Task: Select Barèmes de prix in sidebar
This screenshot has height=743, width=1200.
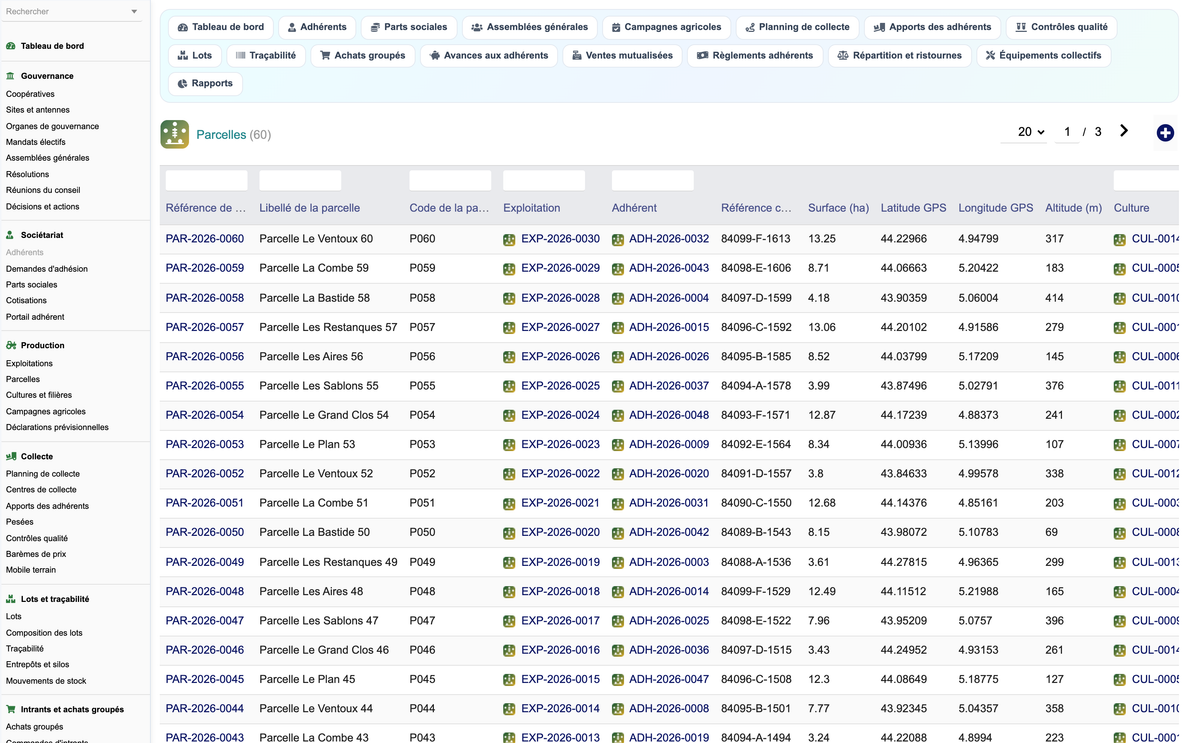Action: (x=36, y=554)
